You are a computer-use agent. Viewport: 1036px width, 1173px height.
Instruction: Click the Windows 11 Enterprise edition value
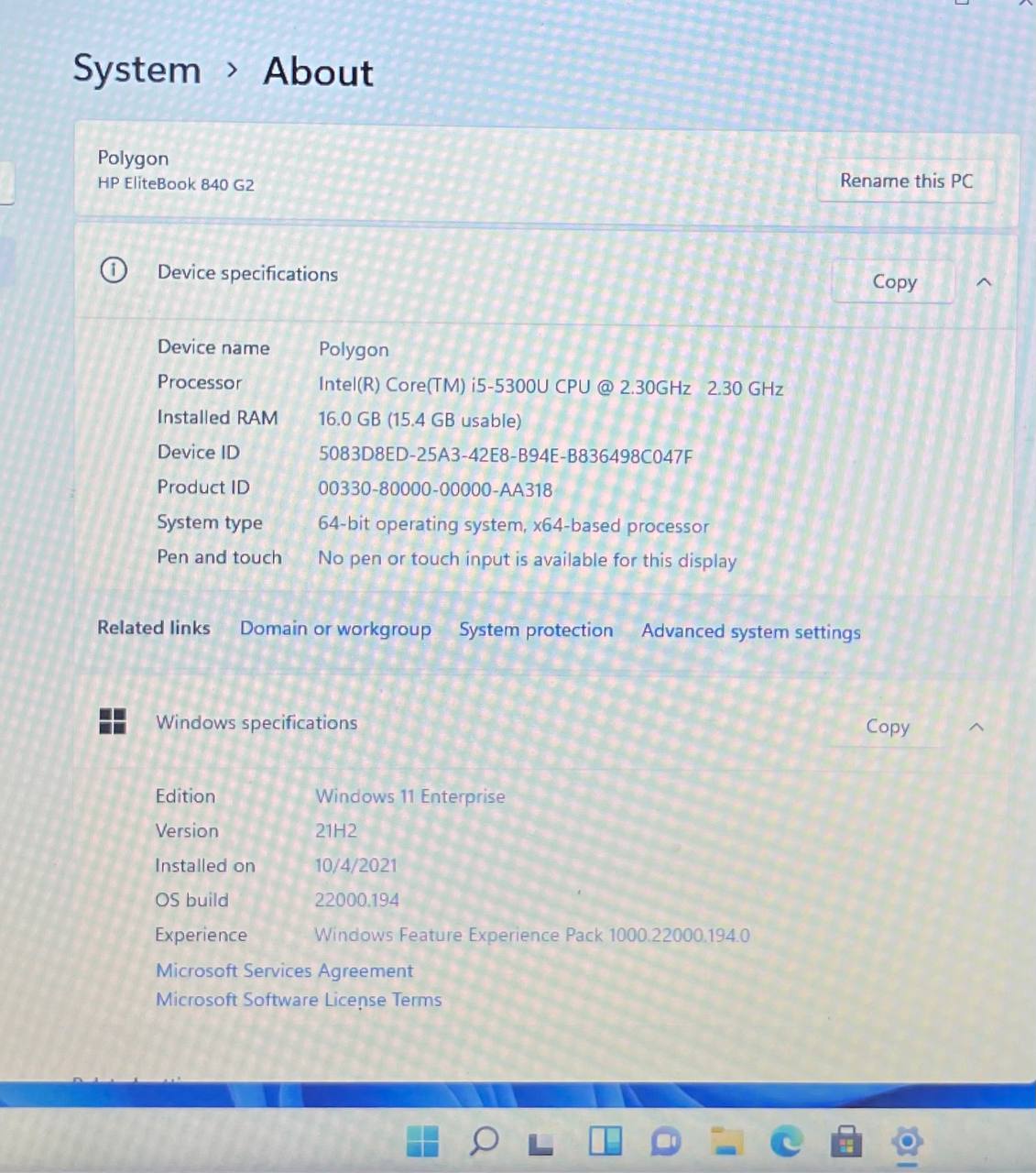tap(410, 796)
